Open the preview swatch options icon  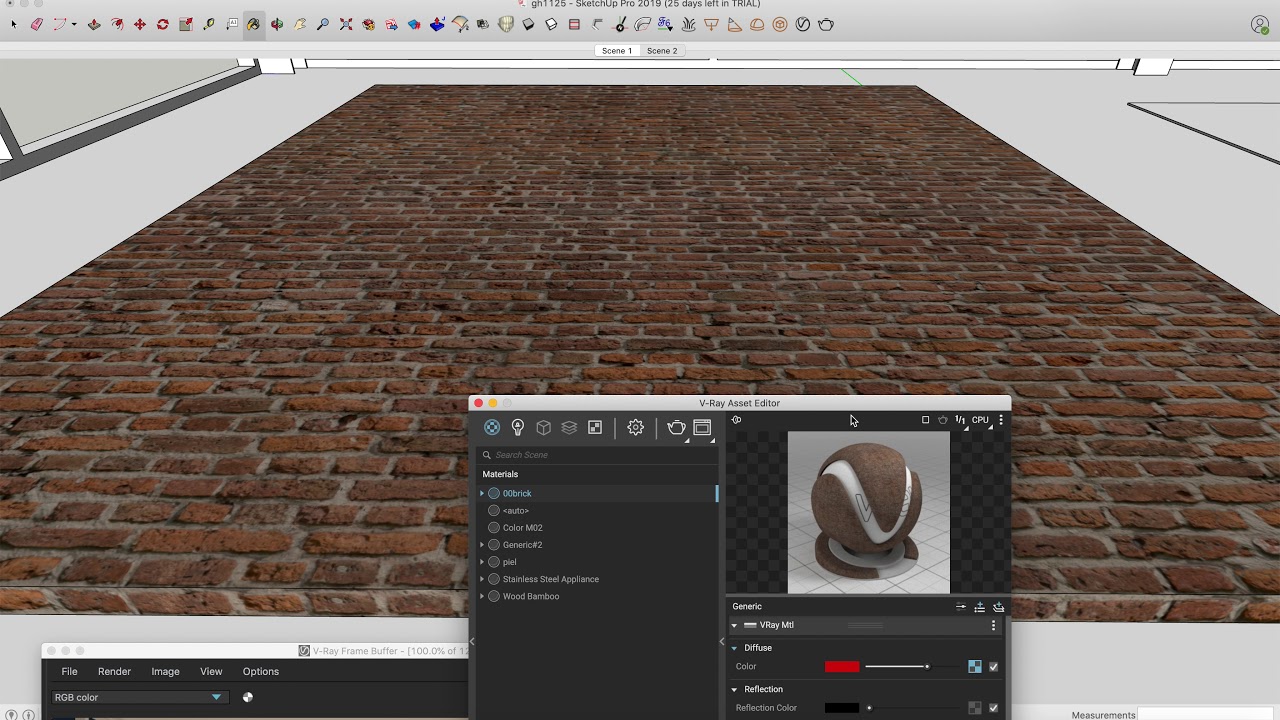737,420
